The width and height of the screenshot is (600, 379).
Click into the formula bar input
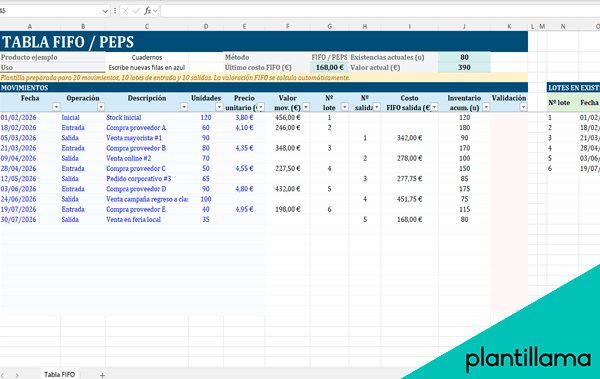(380, 11)
